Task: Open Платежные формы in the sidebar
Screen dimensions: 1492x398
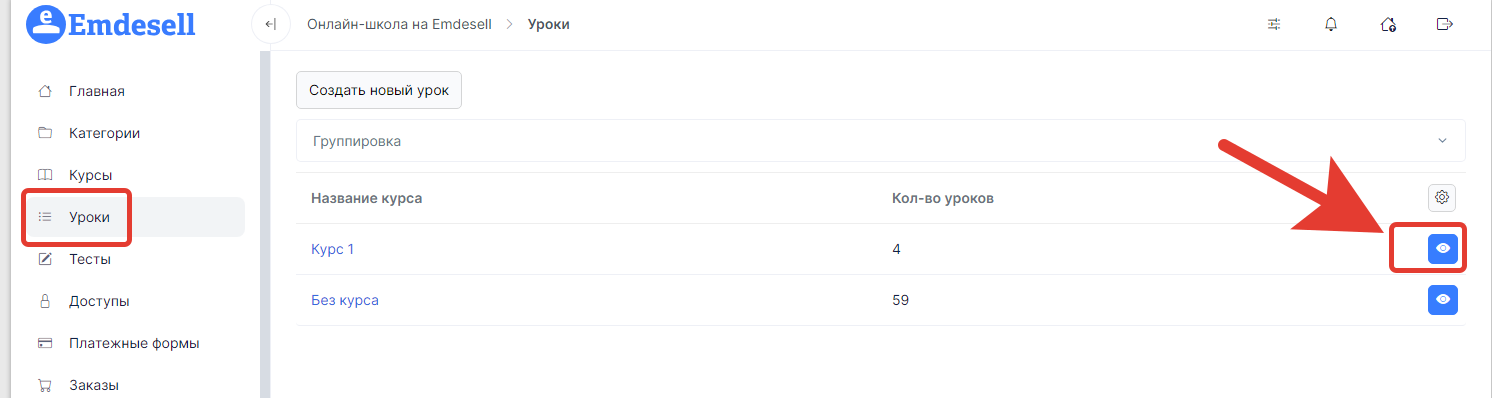Action: point(136,343)
